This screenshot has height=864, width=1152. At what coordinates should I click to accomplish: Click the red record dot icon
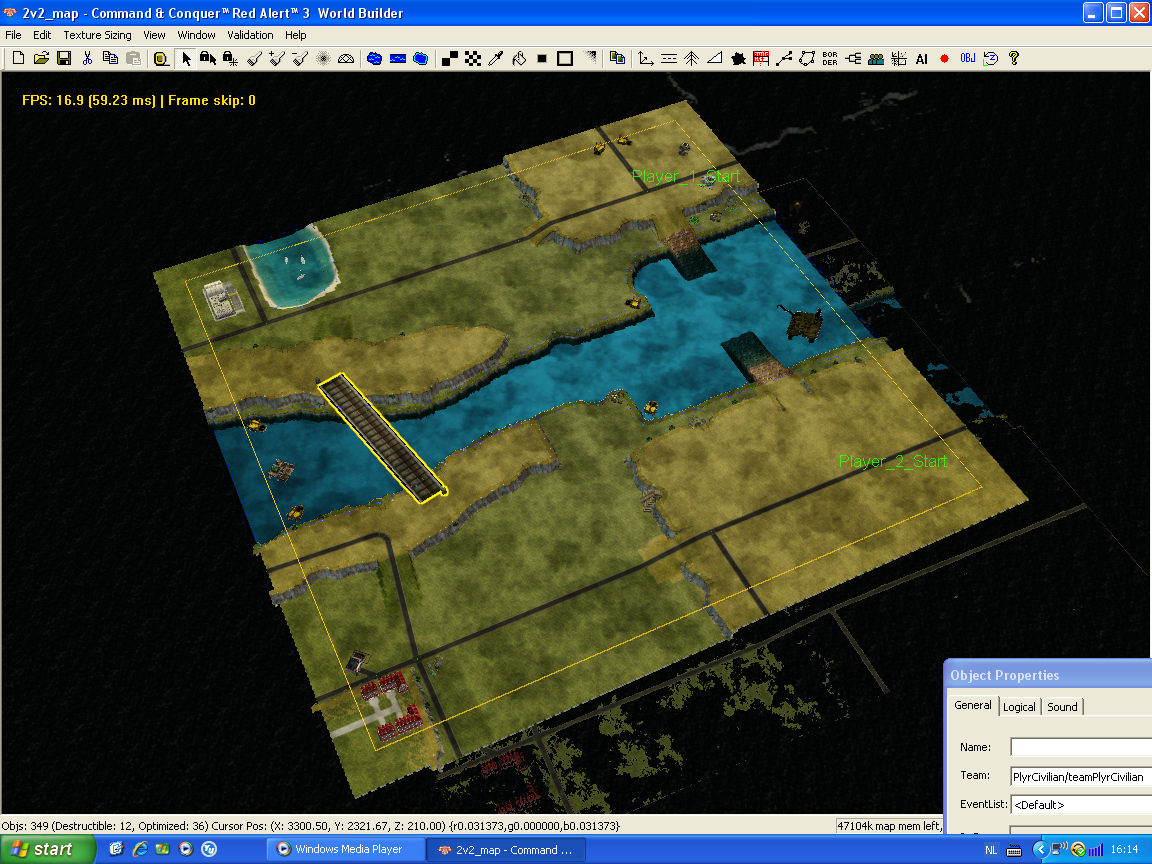(x=944, y=59)
